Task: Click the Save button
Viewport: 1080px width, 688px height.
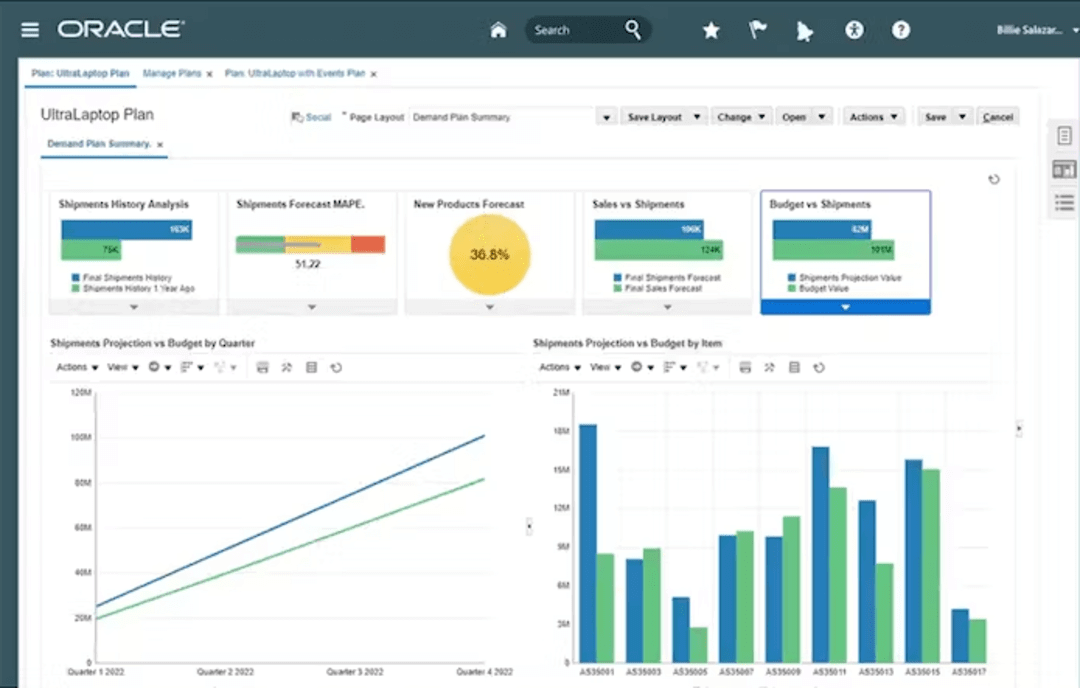Action: click(x=937, y=117)
